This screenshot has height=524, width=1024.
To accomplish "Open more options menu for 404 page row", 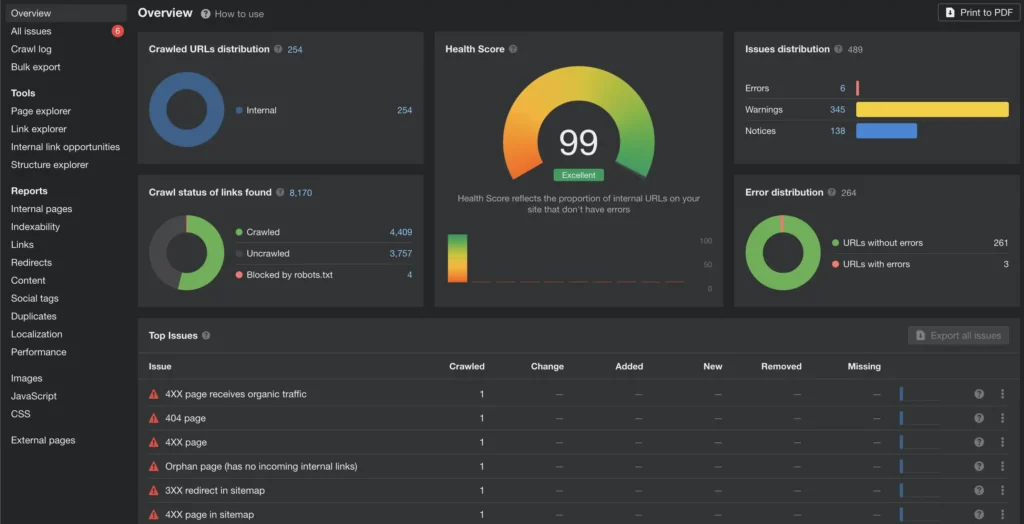I will (1002, 418).
